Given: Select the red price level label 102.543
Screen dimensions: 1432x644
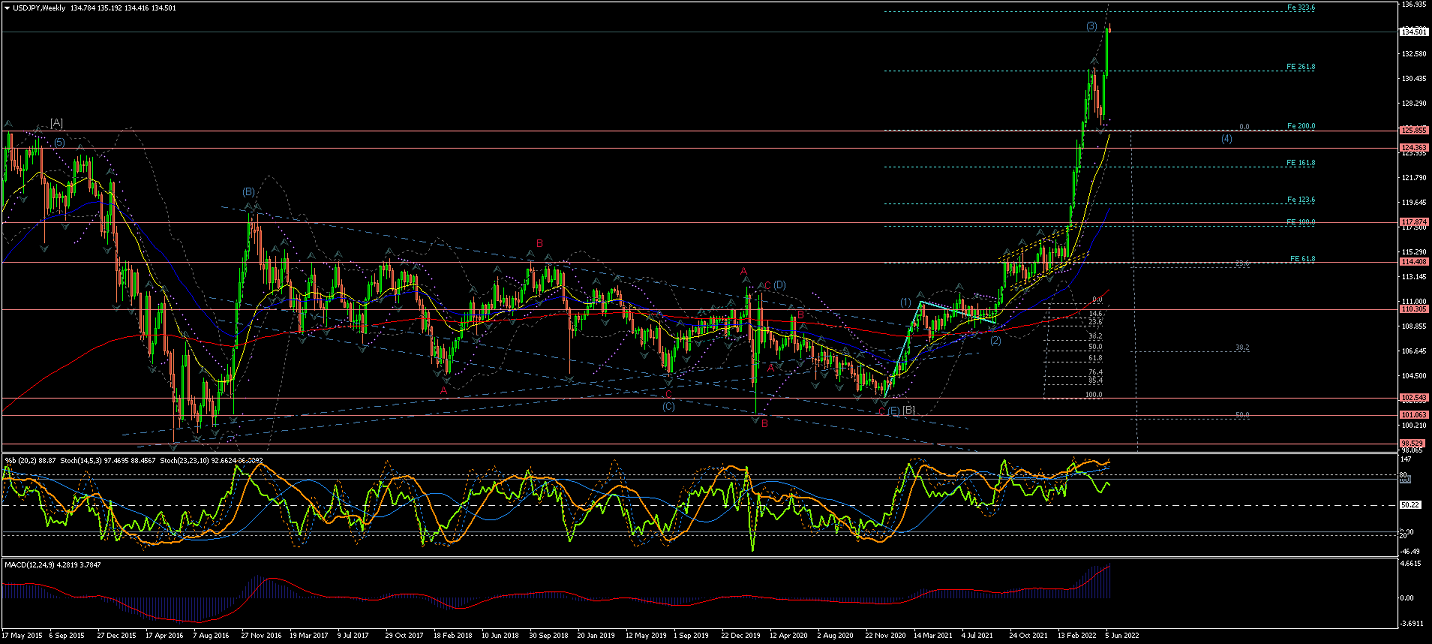Looking at the screenshot, I should (1413, 398).
